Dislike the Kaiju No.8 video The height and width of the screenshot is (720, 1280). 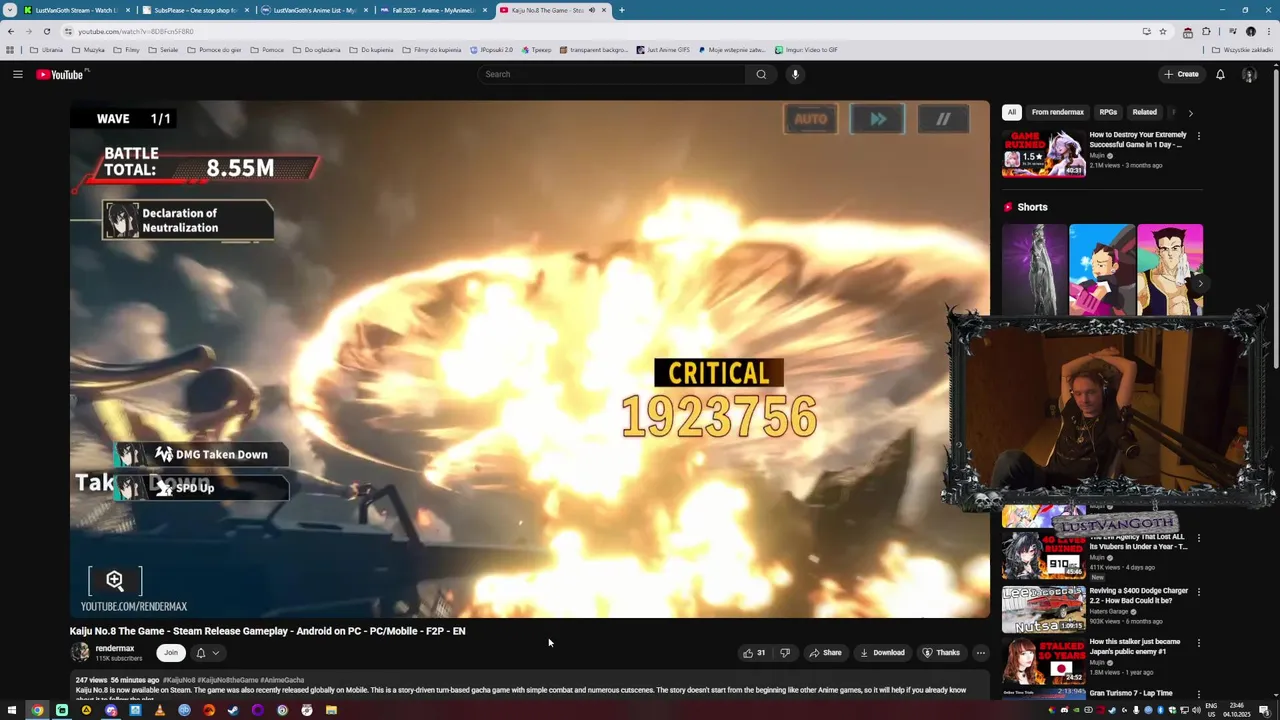coord(785,653)
